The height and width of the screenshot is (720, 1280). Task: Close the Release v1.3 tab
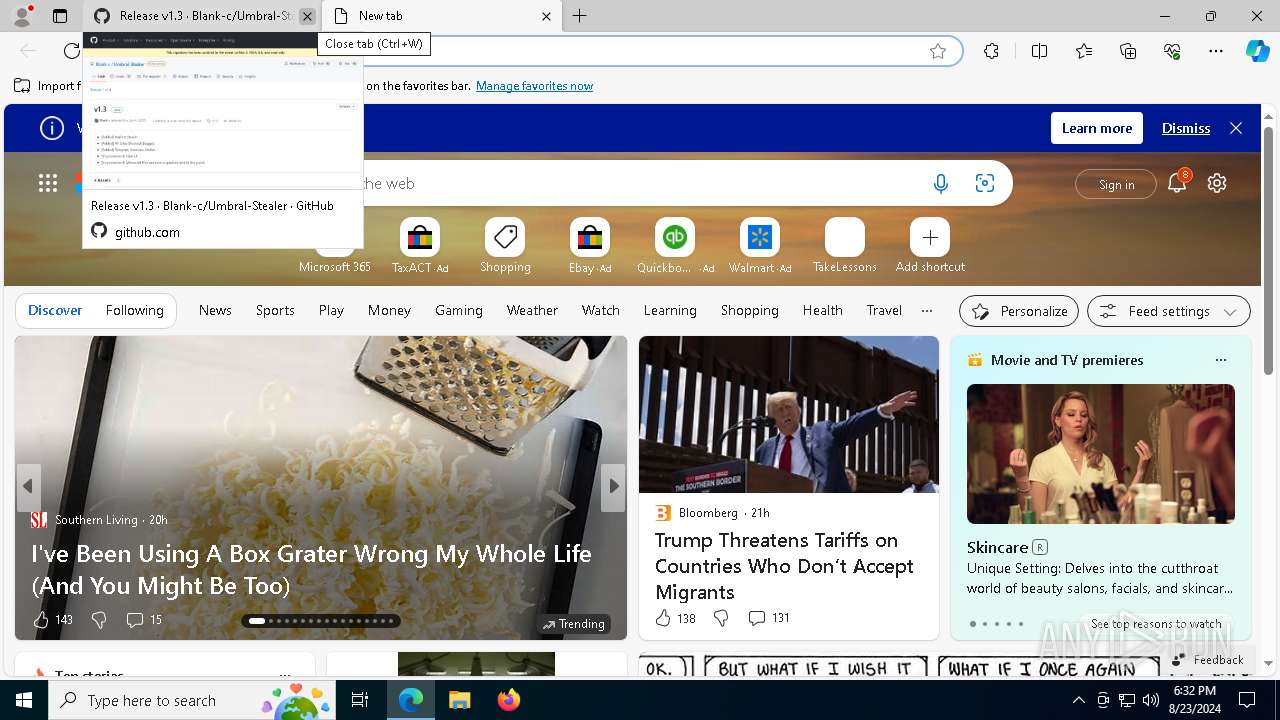click(x=307, y=16)
